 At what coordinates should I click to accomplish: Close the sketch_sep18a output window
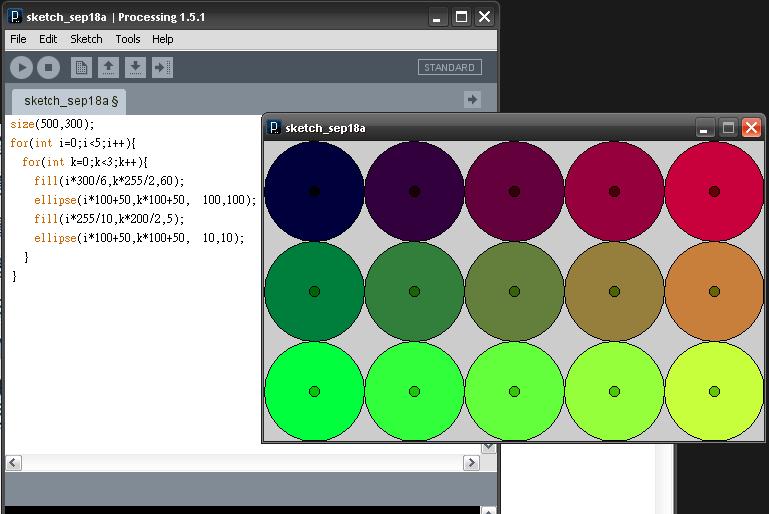tap(751, 128)
